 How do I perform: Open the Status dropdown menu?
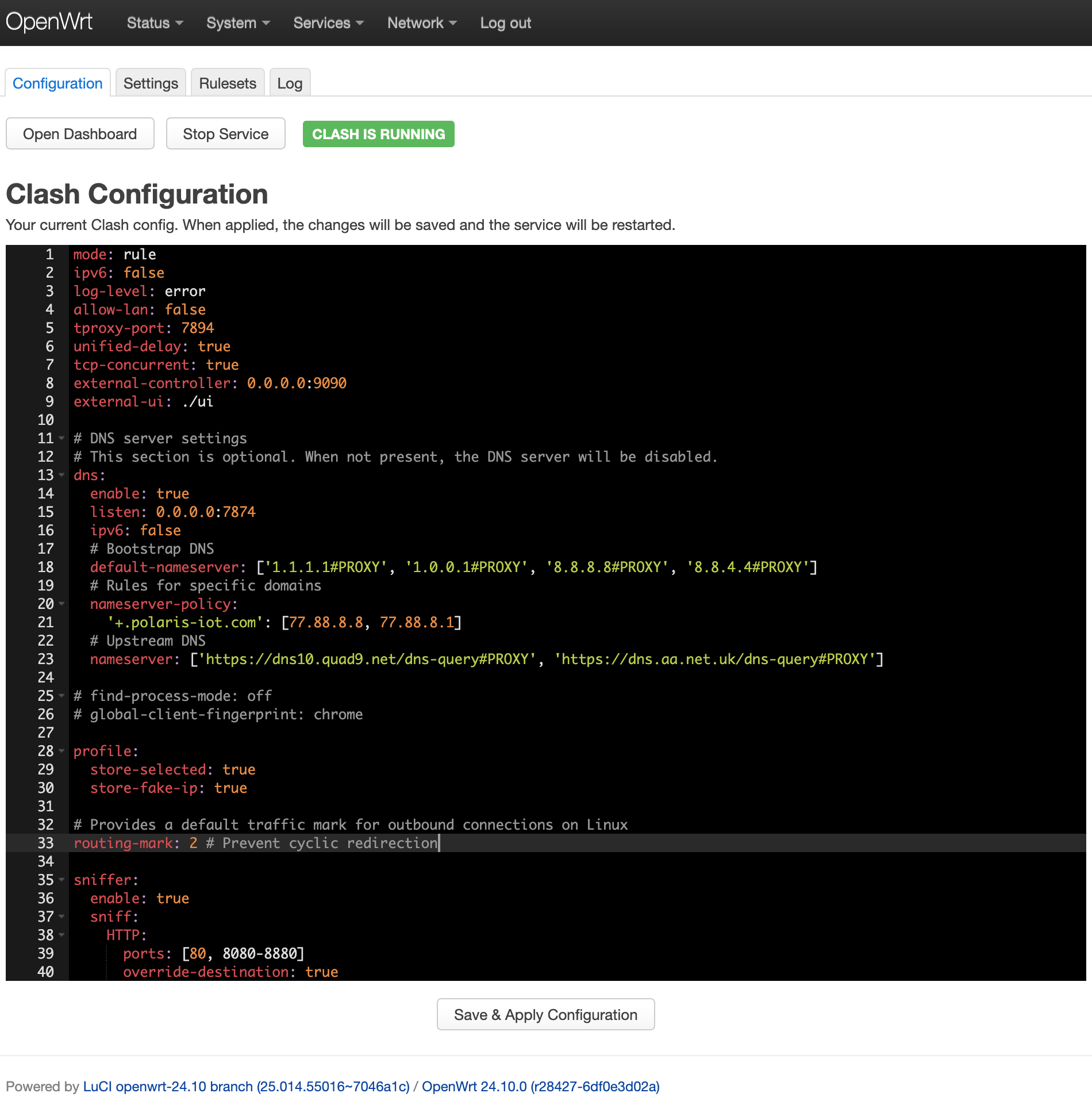point(155,23)
